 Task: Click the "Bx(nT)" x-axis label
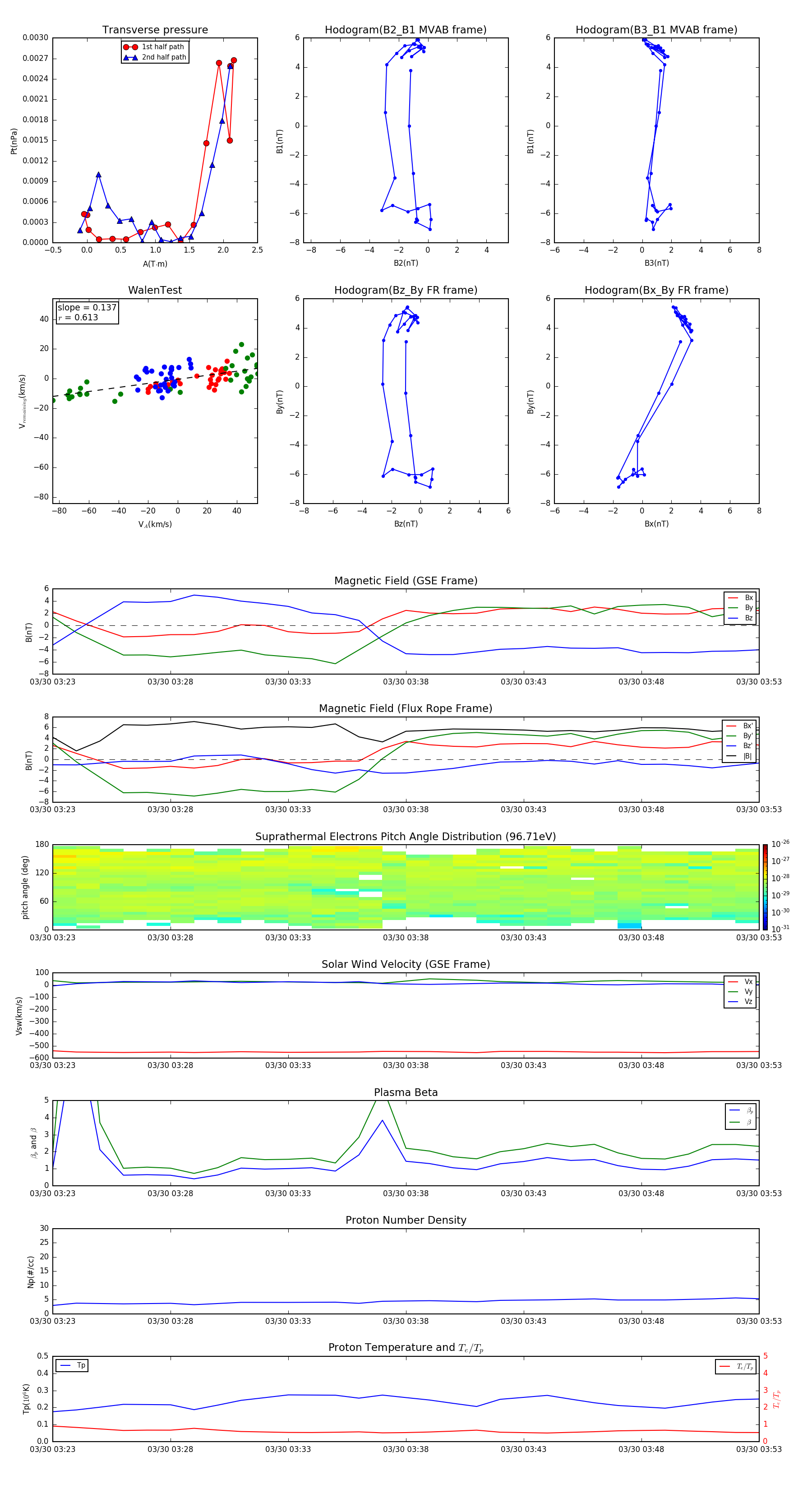(656, 524)
